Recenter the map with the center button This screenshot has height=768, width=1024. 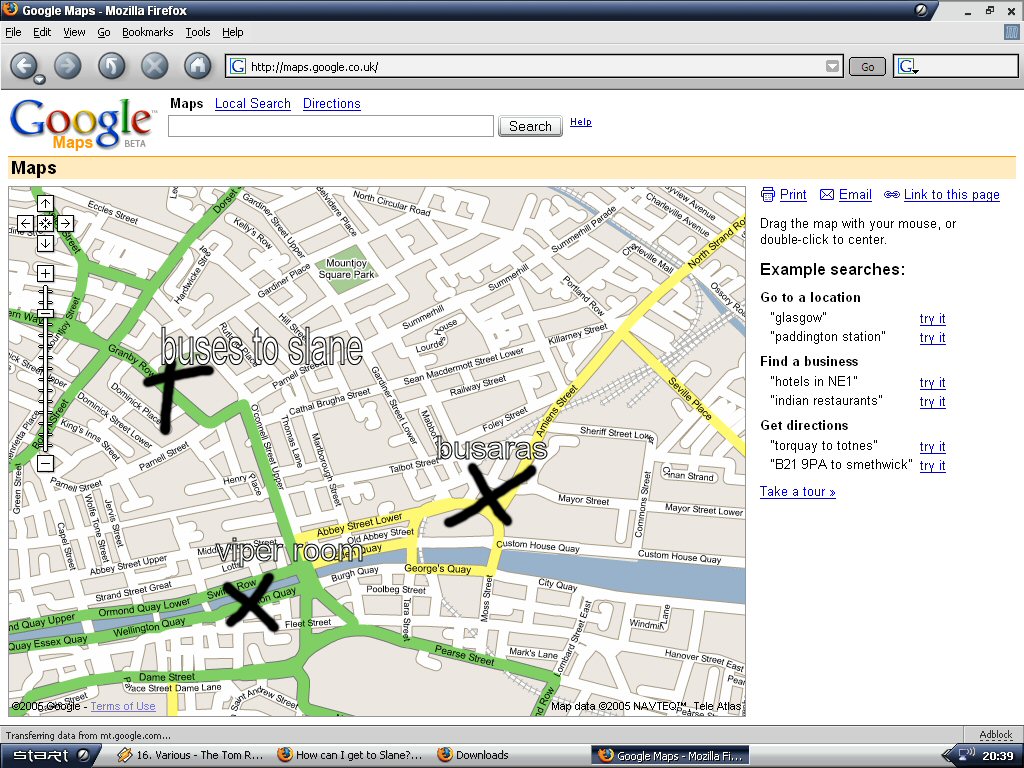coord(45,223)
